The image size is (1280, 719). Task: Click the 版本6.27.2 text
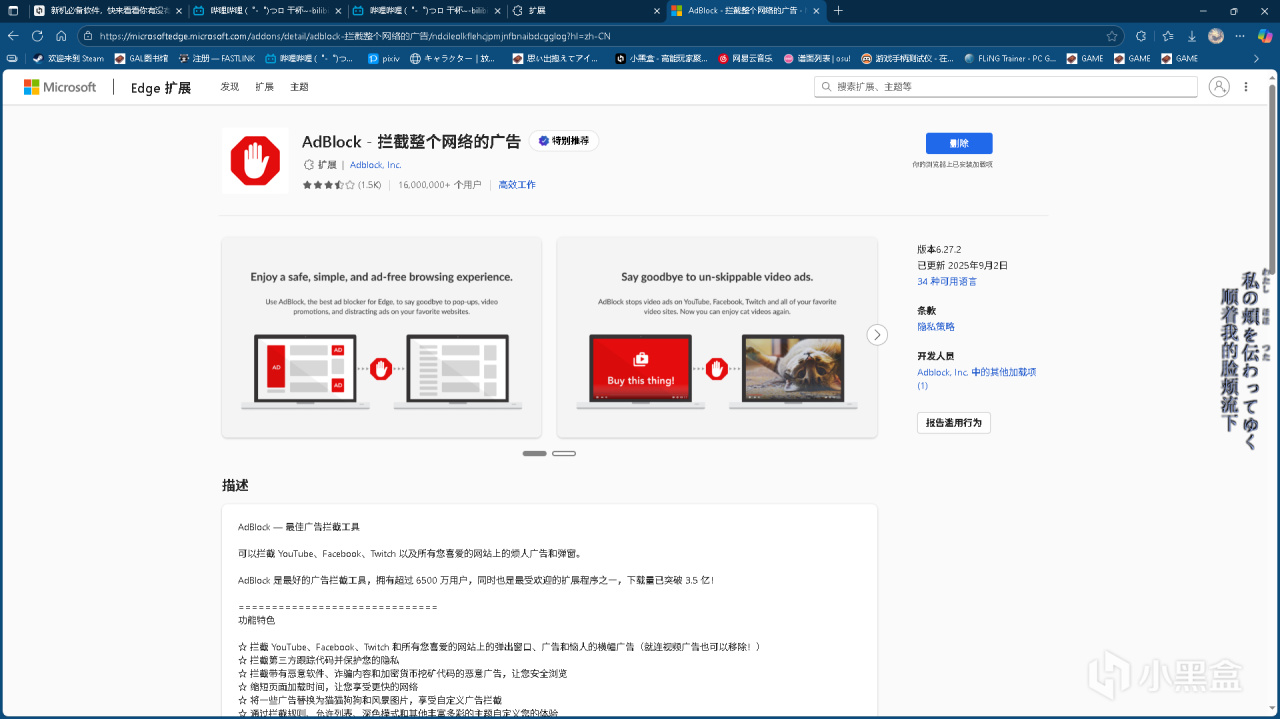[x=939, y=250]
